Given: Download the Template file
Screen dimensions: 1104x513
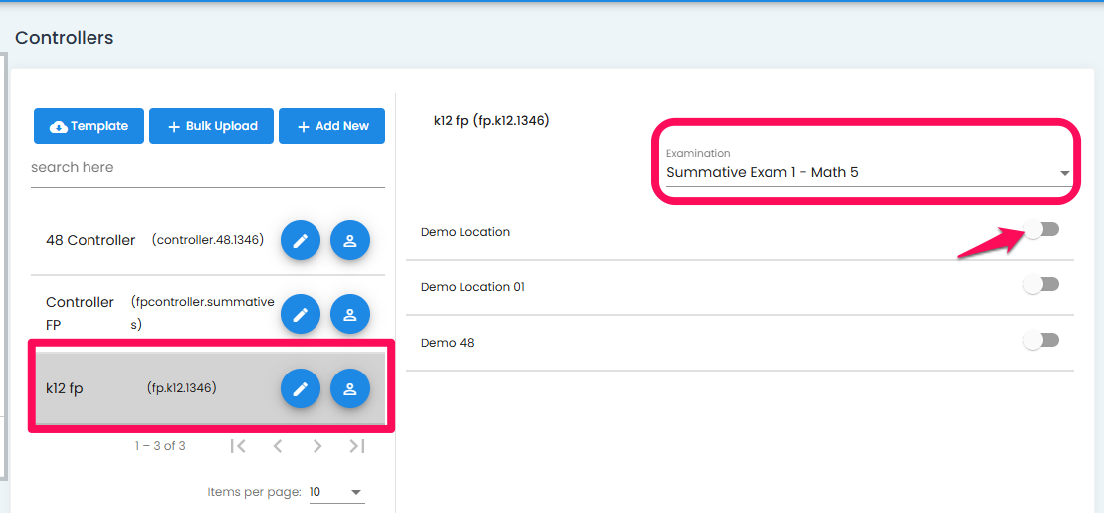Looking at the screenshot, I should (89, 126).
